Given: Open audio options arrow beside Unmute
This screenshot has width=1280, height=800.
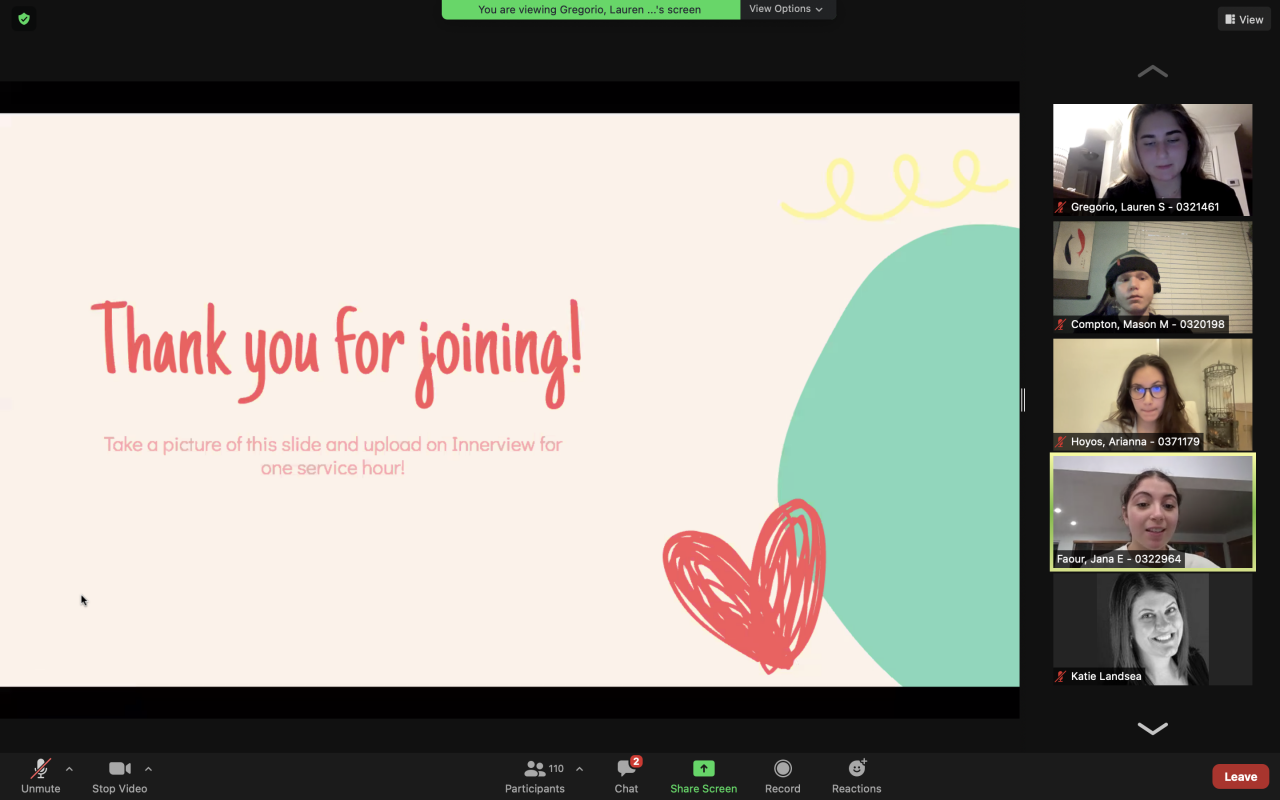Looking at the screenshot, I should pyautogui.click(x=69, y=769).
